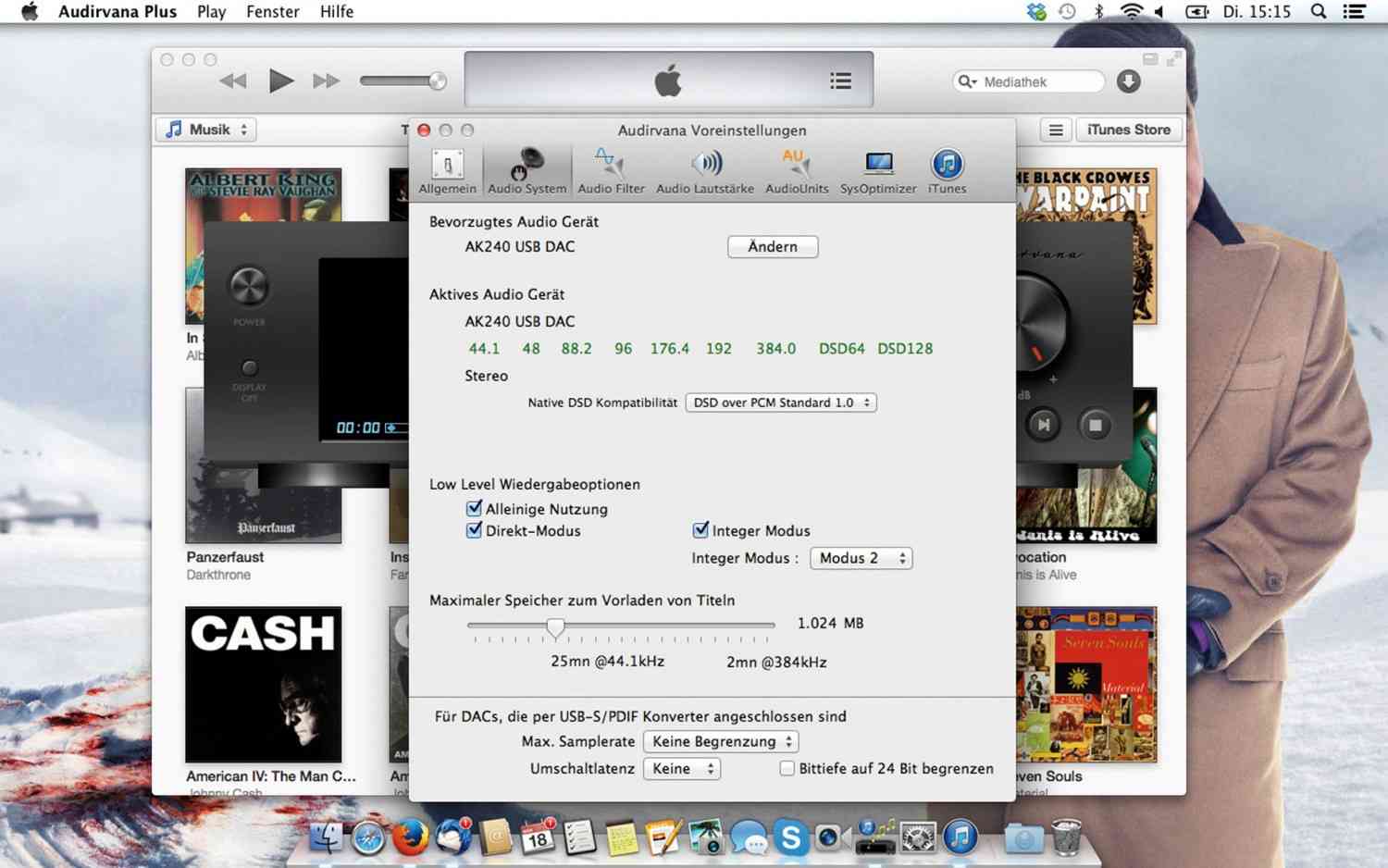Open Audirvana Plus from the Dock

click(x=875, y=837)
